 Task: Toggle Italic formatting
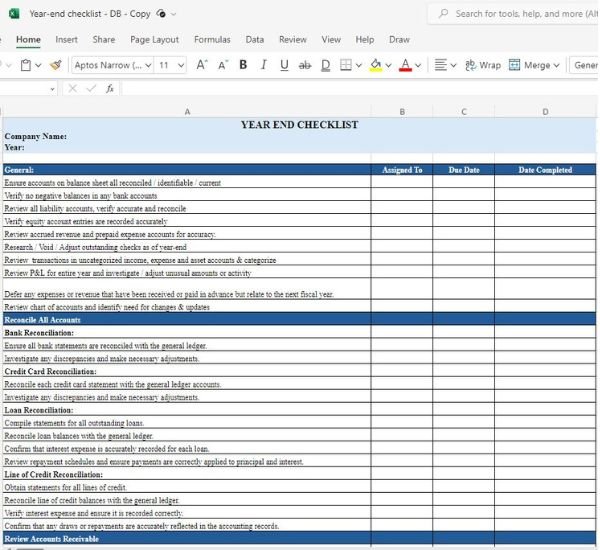pyautogui.click(x=263, y=65)
